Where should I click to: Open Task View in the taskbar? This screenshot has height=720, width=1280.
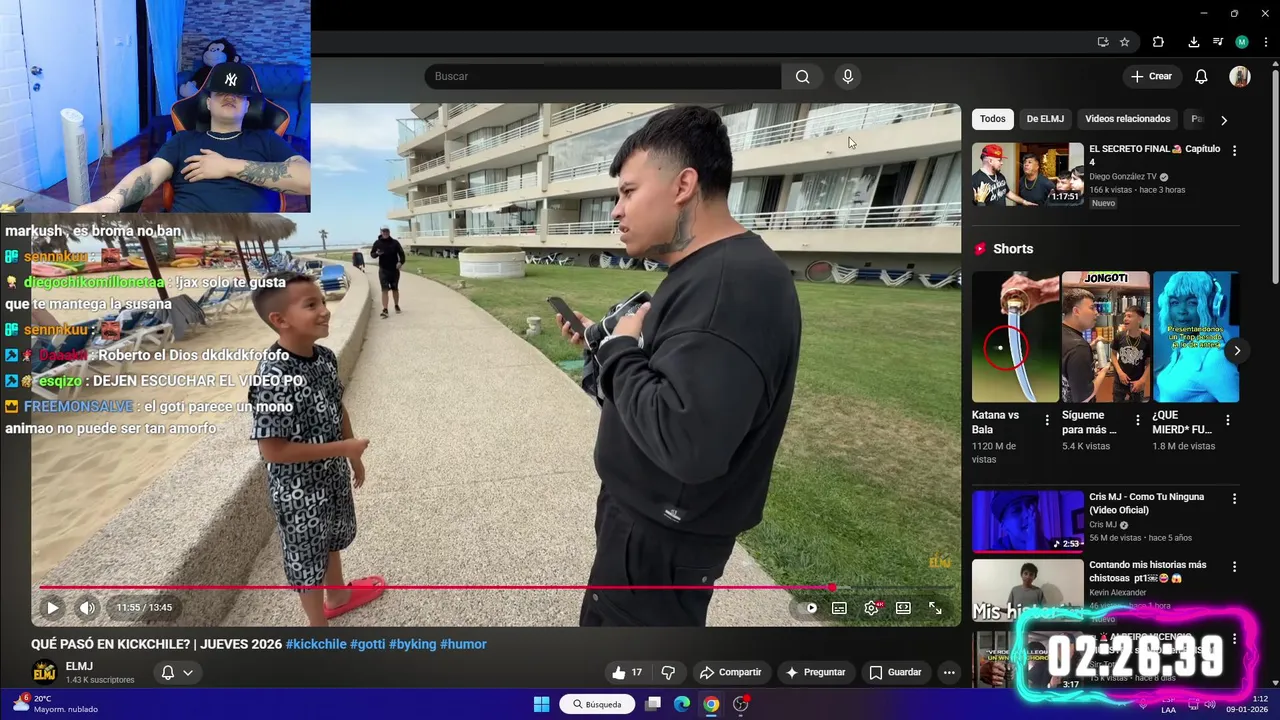(653, 704)
